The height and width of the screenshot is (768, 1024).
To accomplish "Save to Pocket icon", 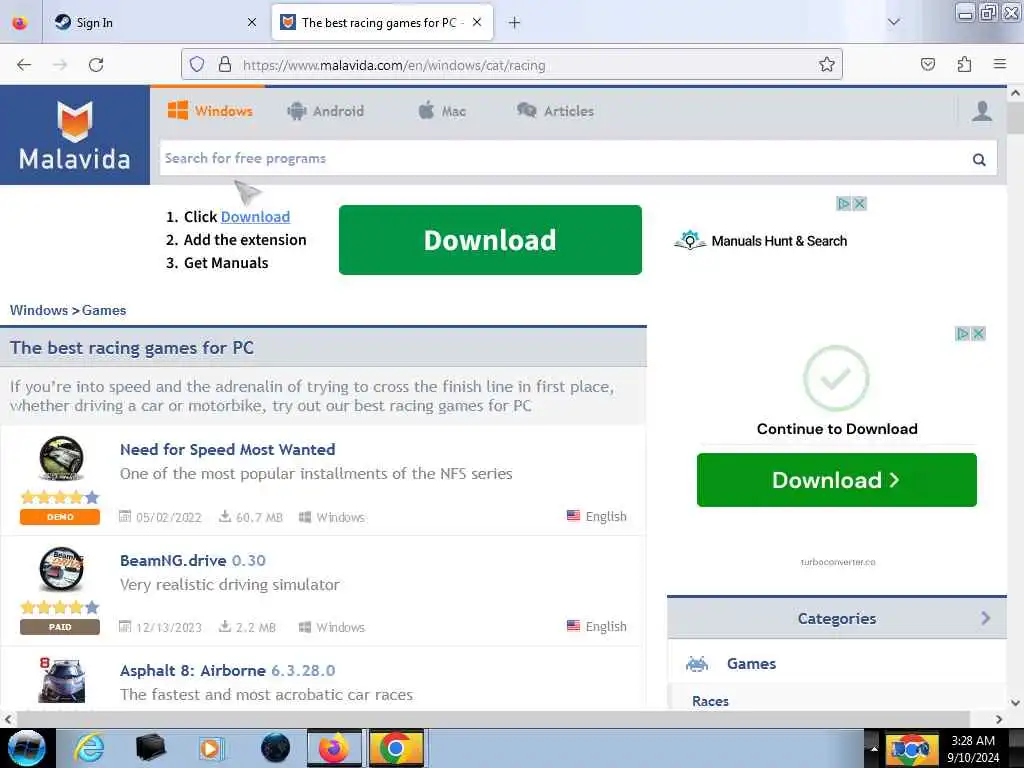I will pos(927,64).
